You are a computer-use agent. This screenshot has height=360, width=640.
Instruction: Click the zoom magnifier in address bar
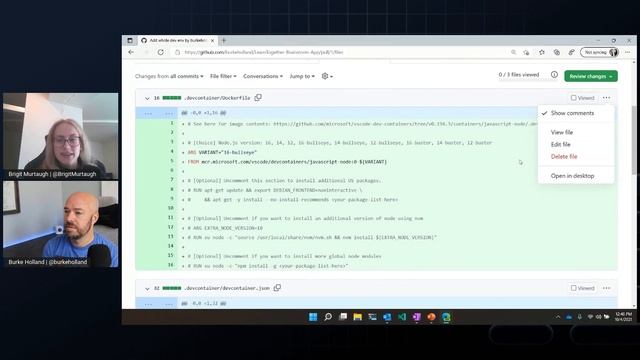(513, 52)
